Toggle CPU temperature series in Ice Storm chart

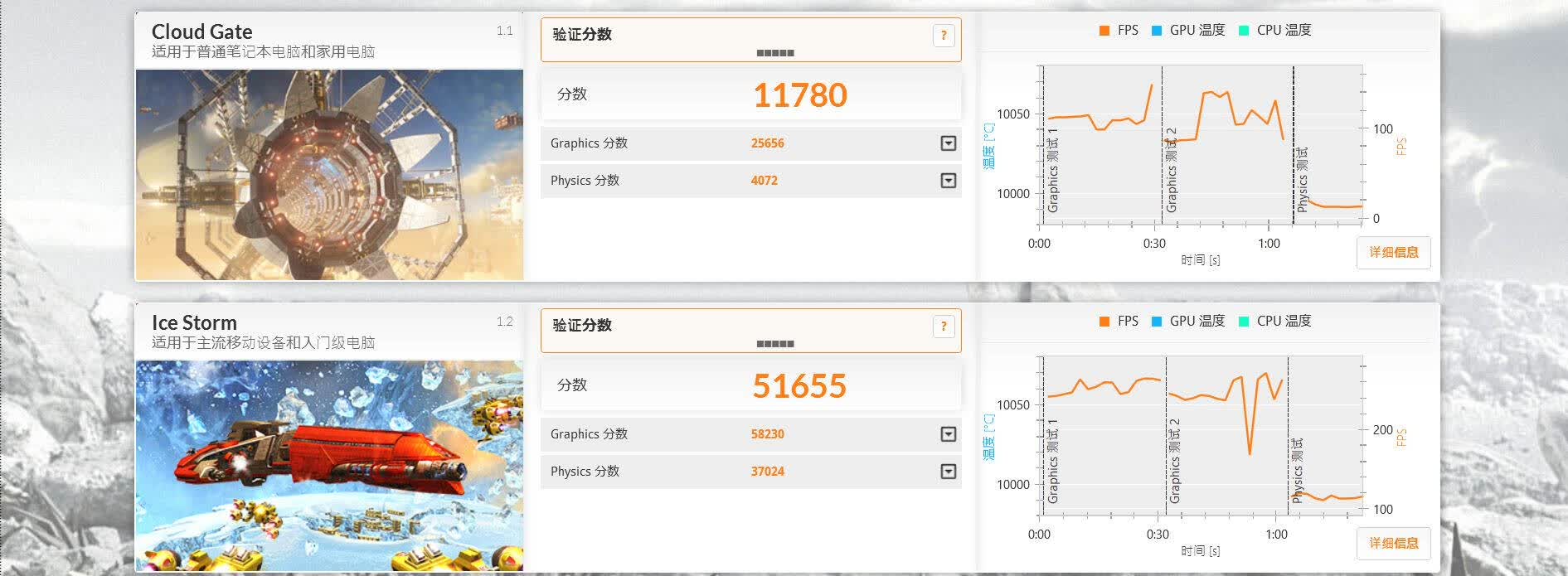(1274, 321)
